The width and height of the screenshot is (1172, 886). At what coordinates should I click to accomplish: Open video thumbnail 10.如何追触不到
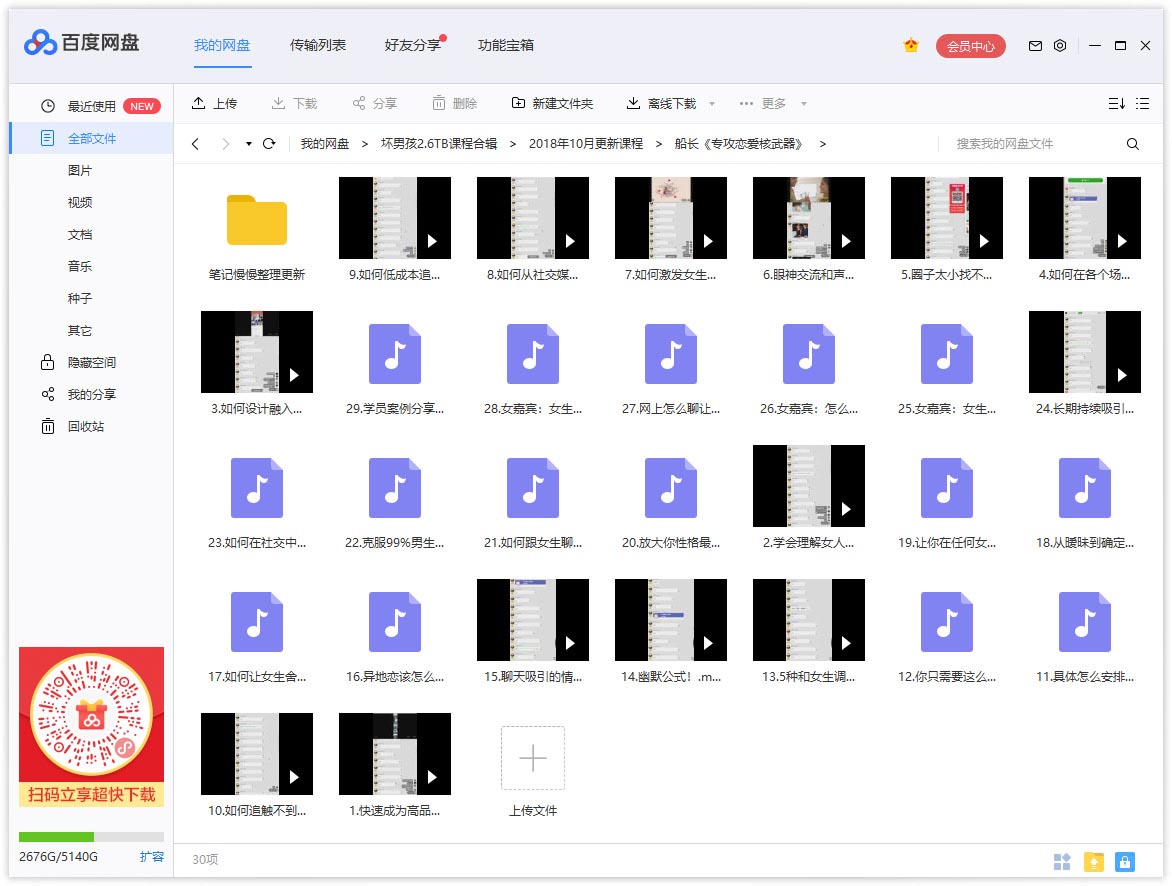point(256,754)
